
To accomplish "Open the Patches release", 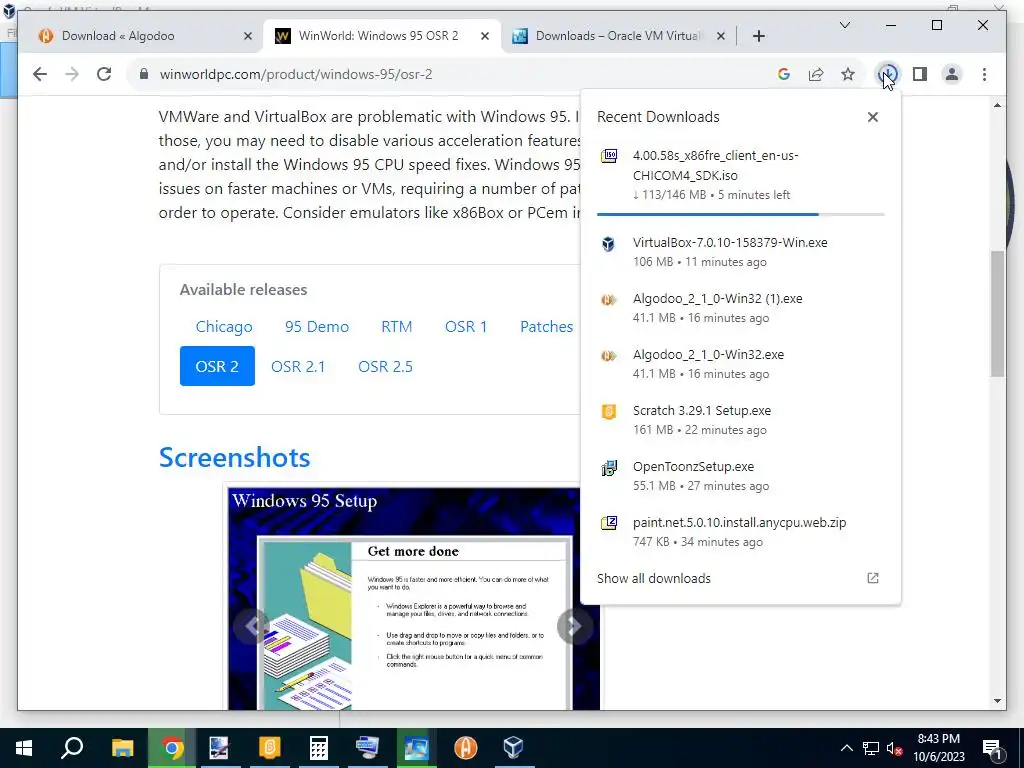I will pos(547,327).
